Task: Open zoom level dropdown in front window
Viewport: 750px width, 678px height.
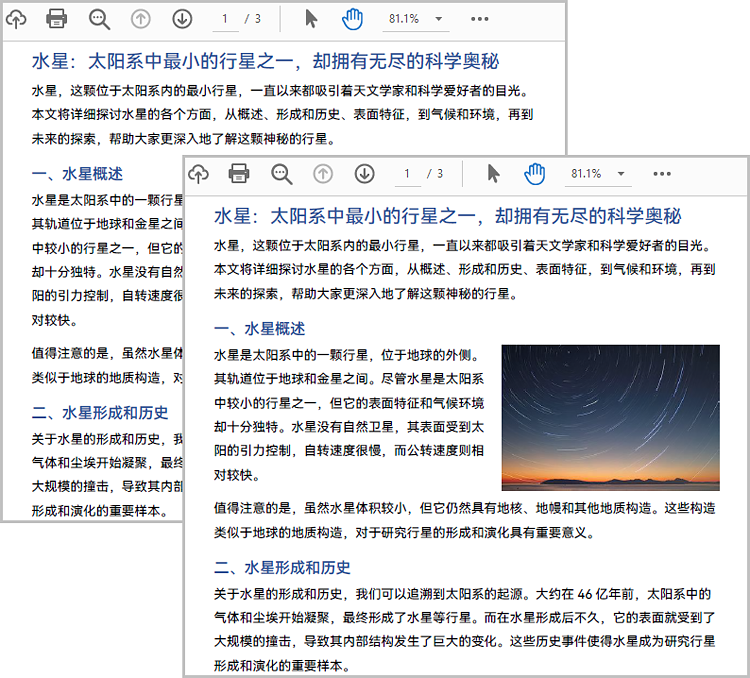Action: [x=597, y=174]
